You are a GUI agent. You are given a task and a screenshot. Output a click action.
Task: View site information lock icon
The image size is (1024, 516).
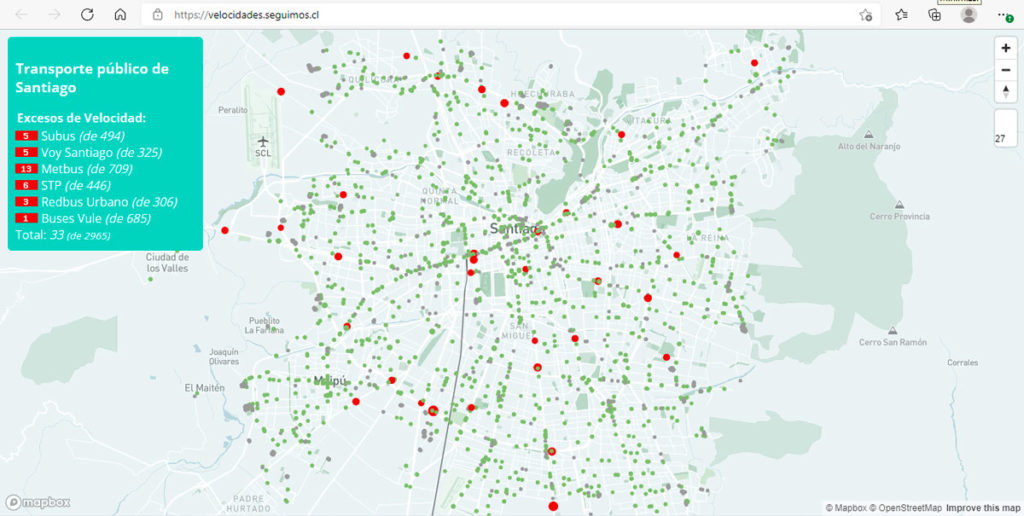(158, 15)
